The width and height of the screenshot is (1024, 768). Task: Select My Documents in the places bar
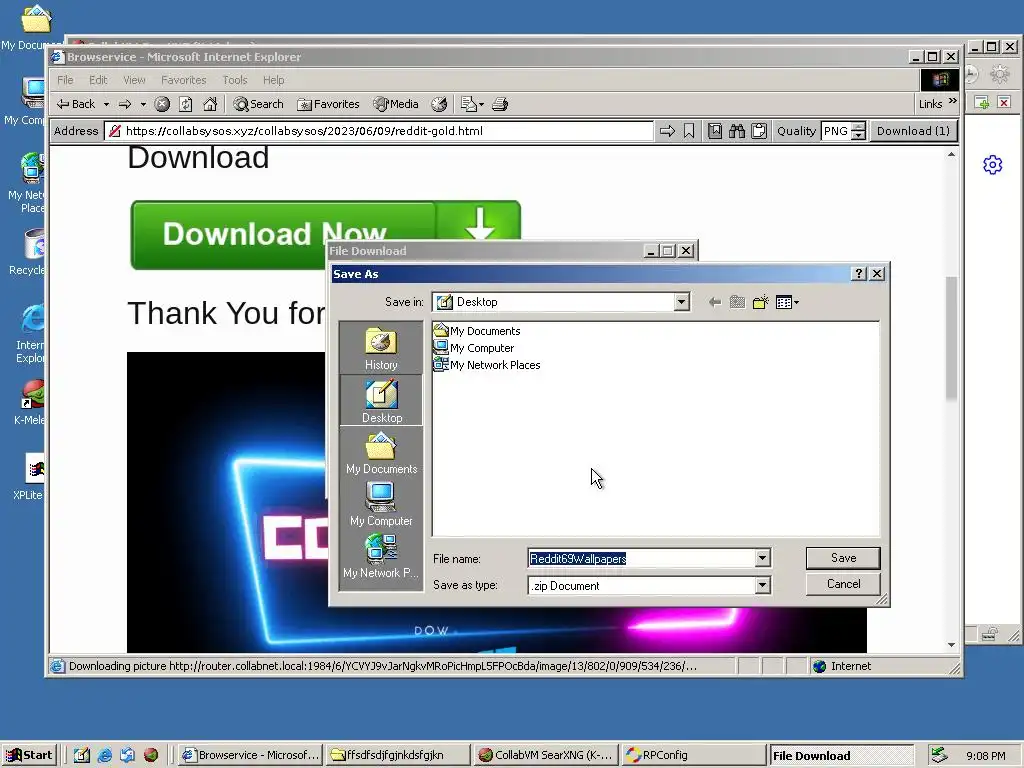pos(381,453)
